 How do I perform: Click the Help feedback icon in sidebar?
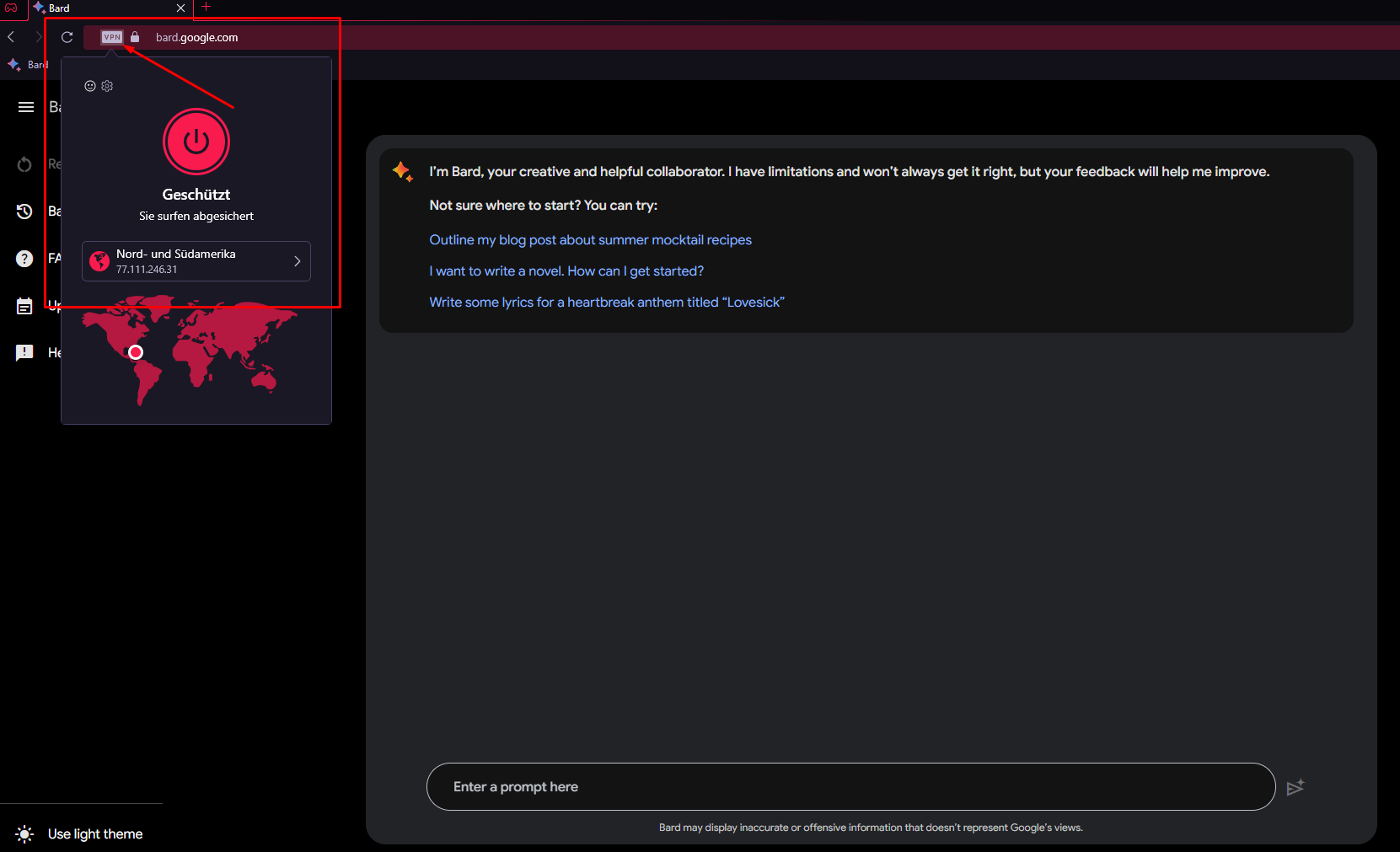[x=24, y=352]
